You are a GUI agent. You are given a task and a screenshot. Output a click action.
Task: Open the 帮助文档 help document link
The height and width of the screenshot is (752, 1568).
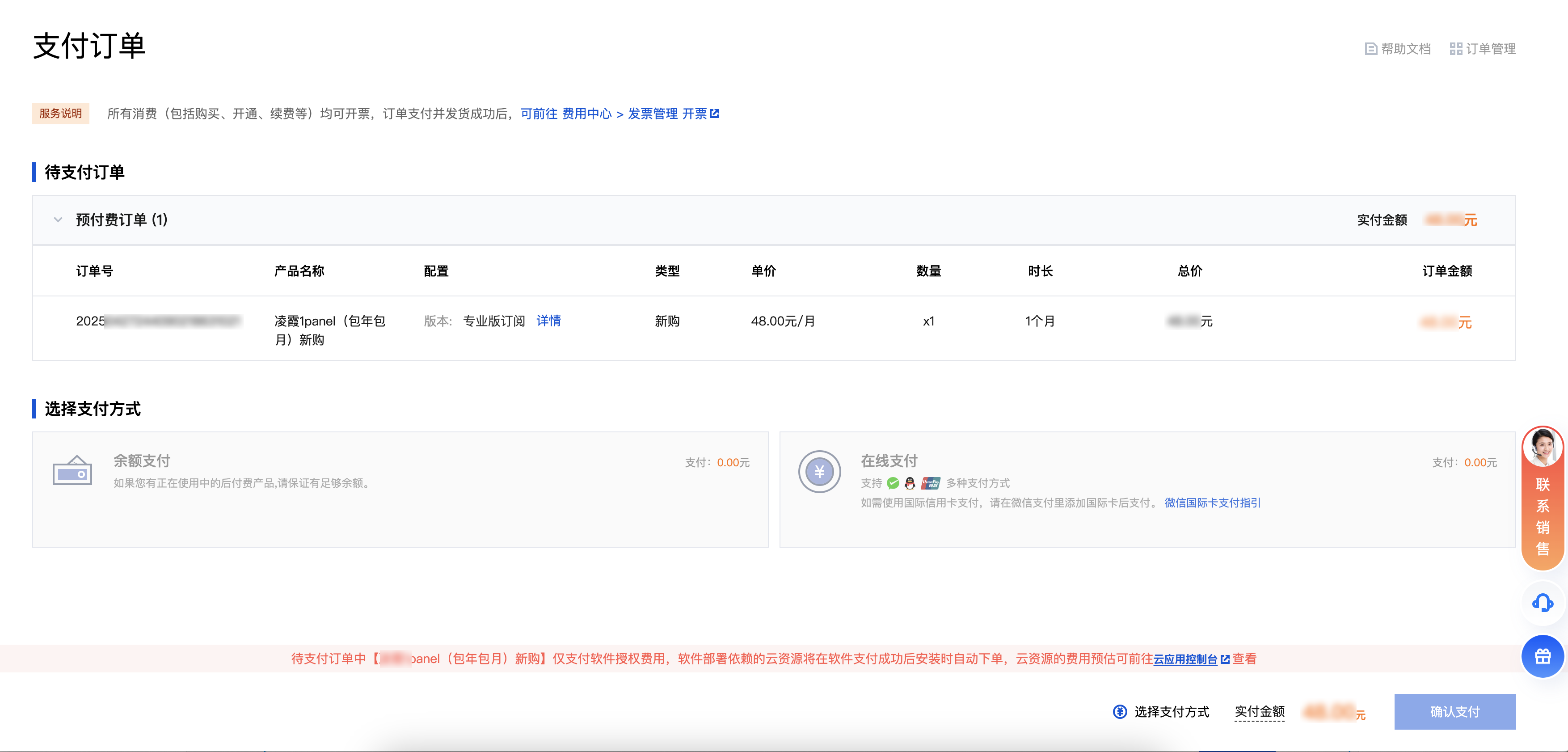1398,49
